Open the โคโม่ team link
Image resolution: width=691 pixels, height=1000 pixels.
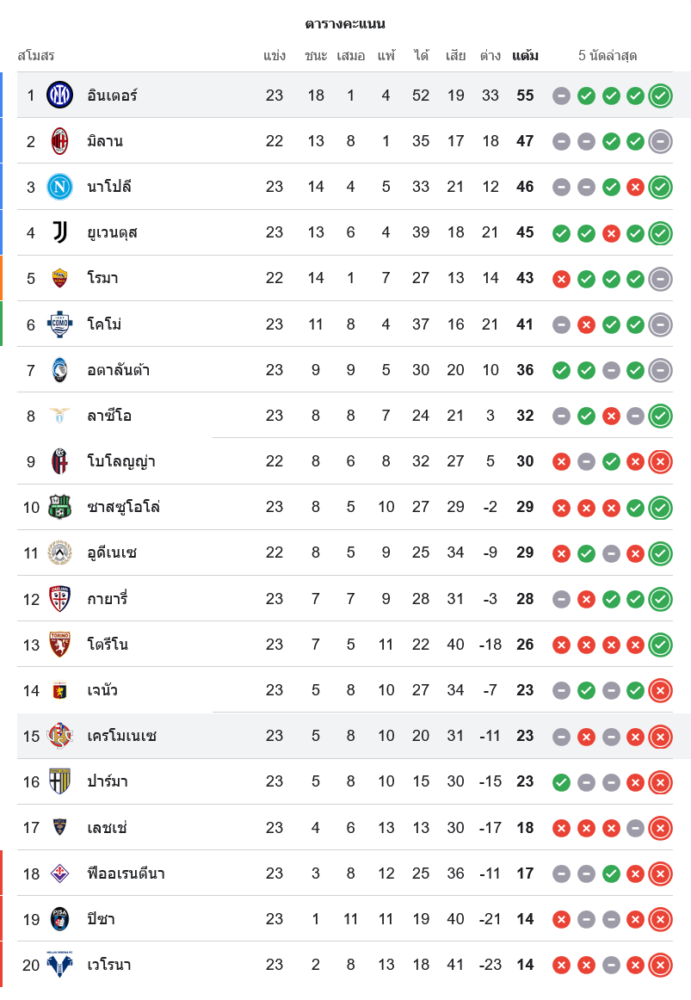tap(104, 324)
